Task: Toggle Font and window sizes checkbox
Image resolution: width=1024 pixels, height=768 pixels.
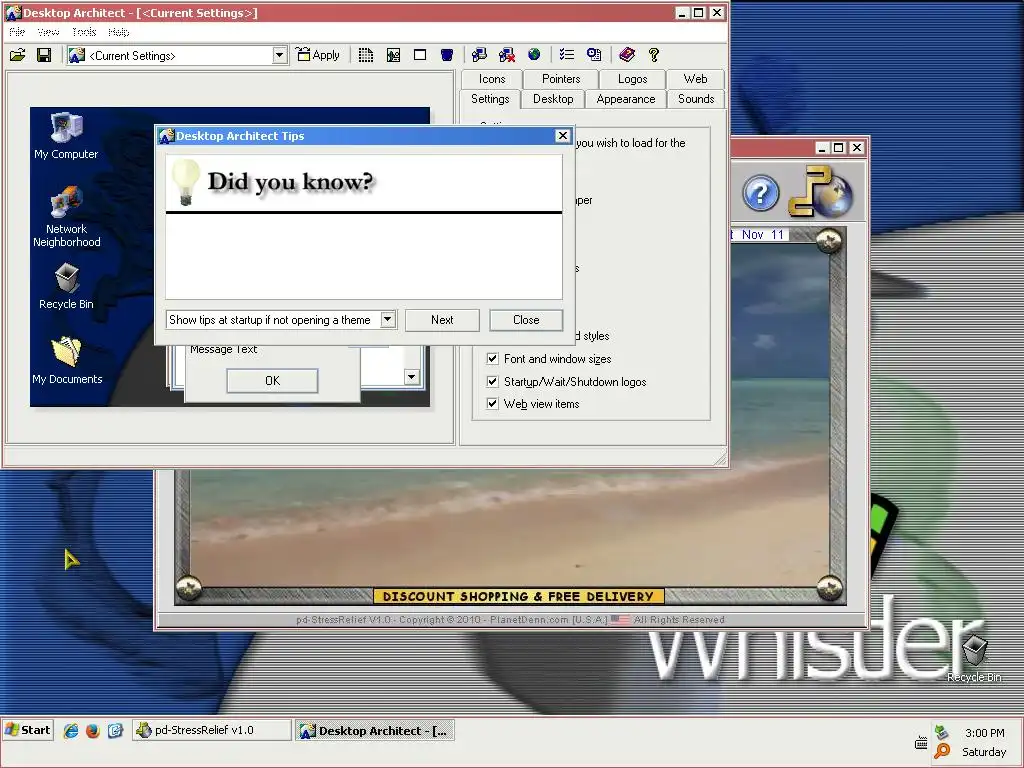Action: pyautogui.click(x=492, y=359)
